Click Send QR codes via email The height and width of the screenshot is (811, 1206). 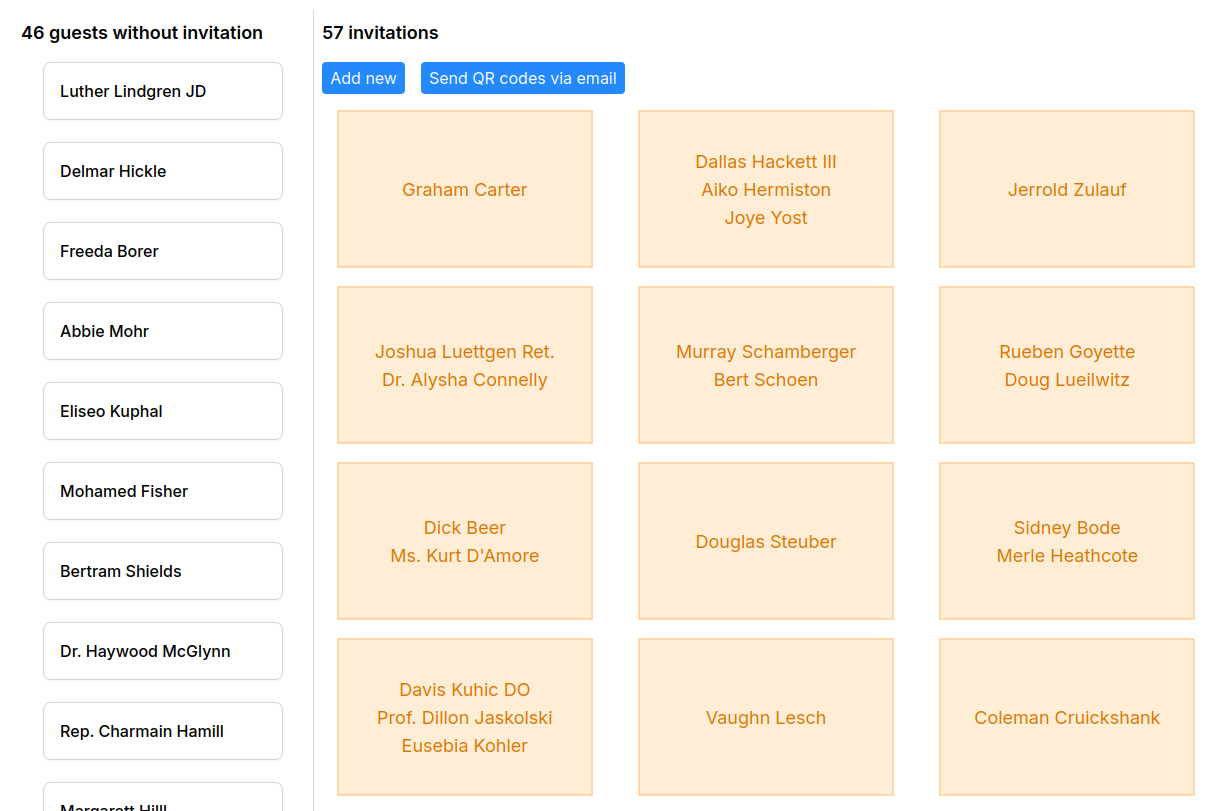pyautogui.click(x=522, y=78)
